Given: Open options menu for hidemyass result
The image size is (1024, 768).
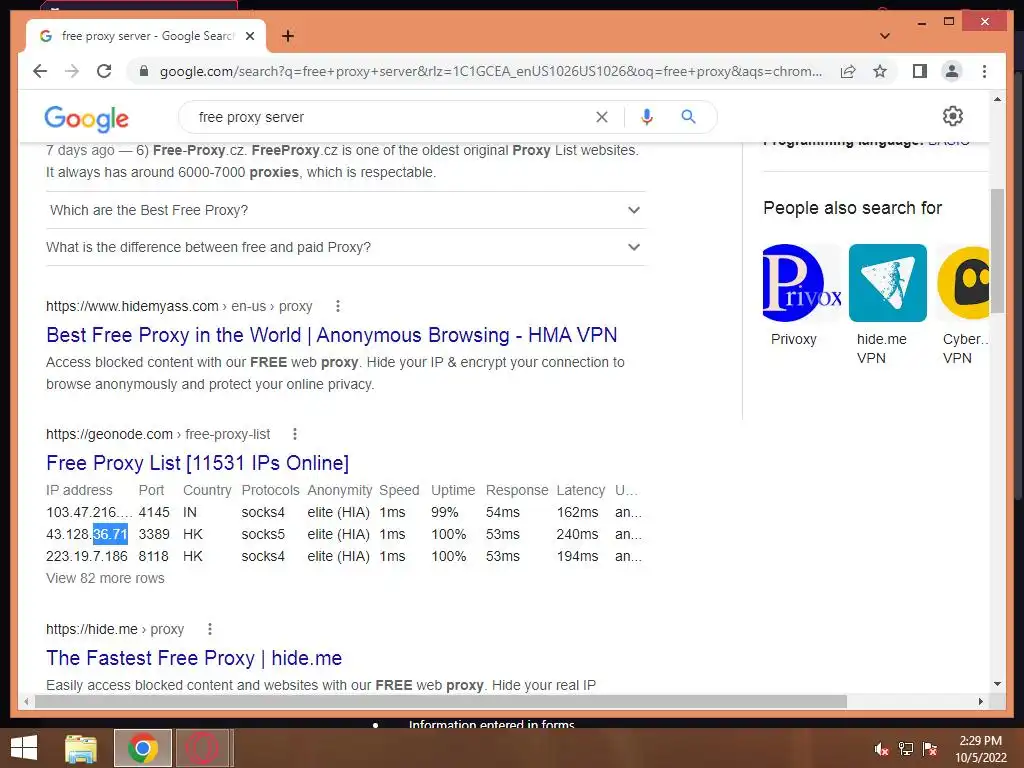Looking at the screenshot, I should [338, 306].
